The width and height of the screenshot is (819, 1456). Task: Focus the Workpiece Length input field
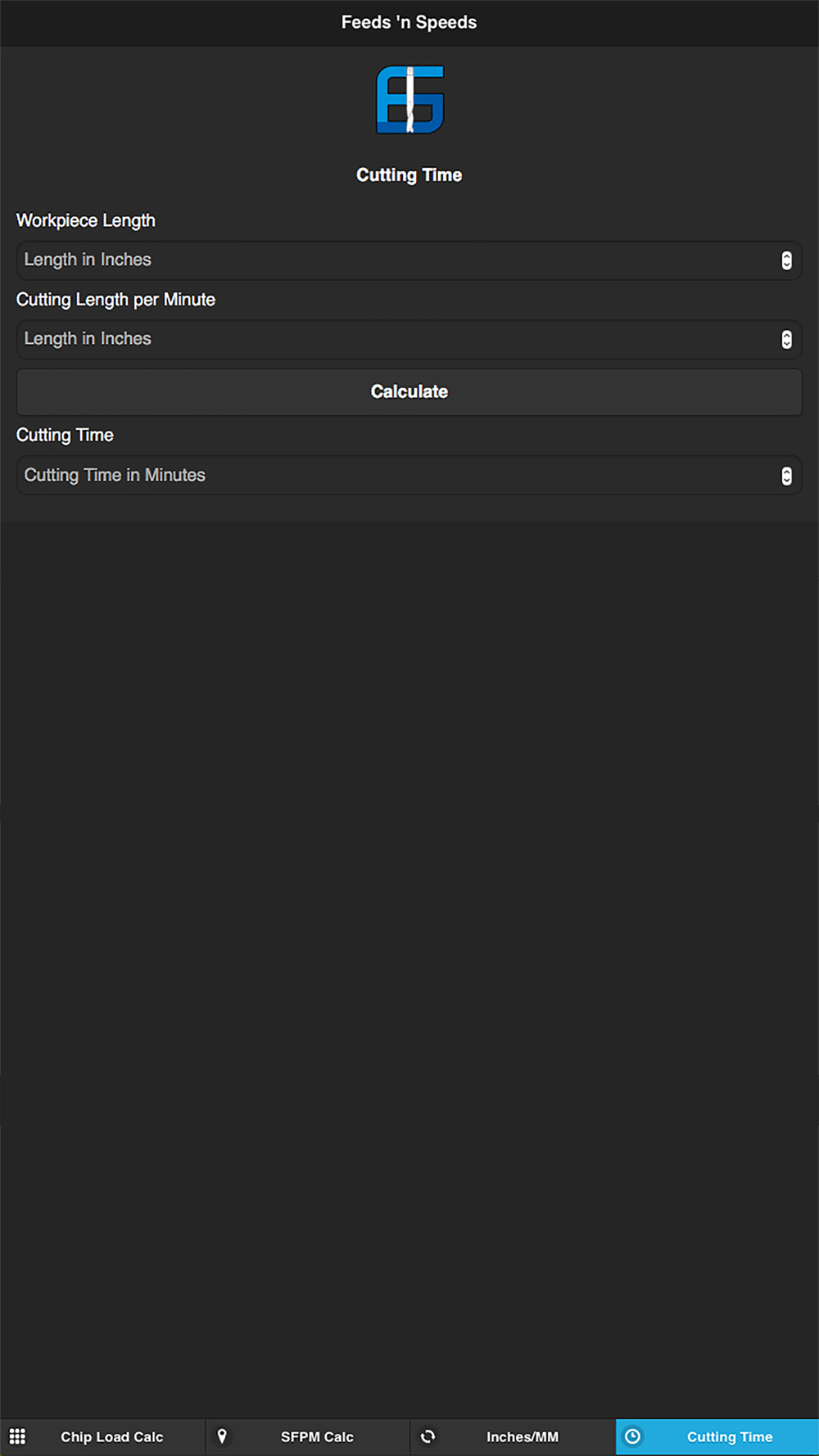pyautogui.click(x=393, y=260)
